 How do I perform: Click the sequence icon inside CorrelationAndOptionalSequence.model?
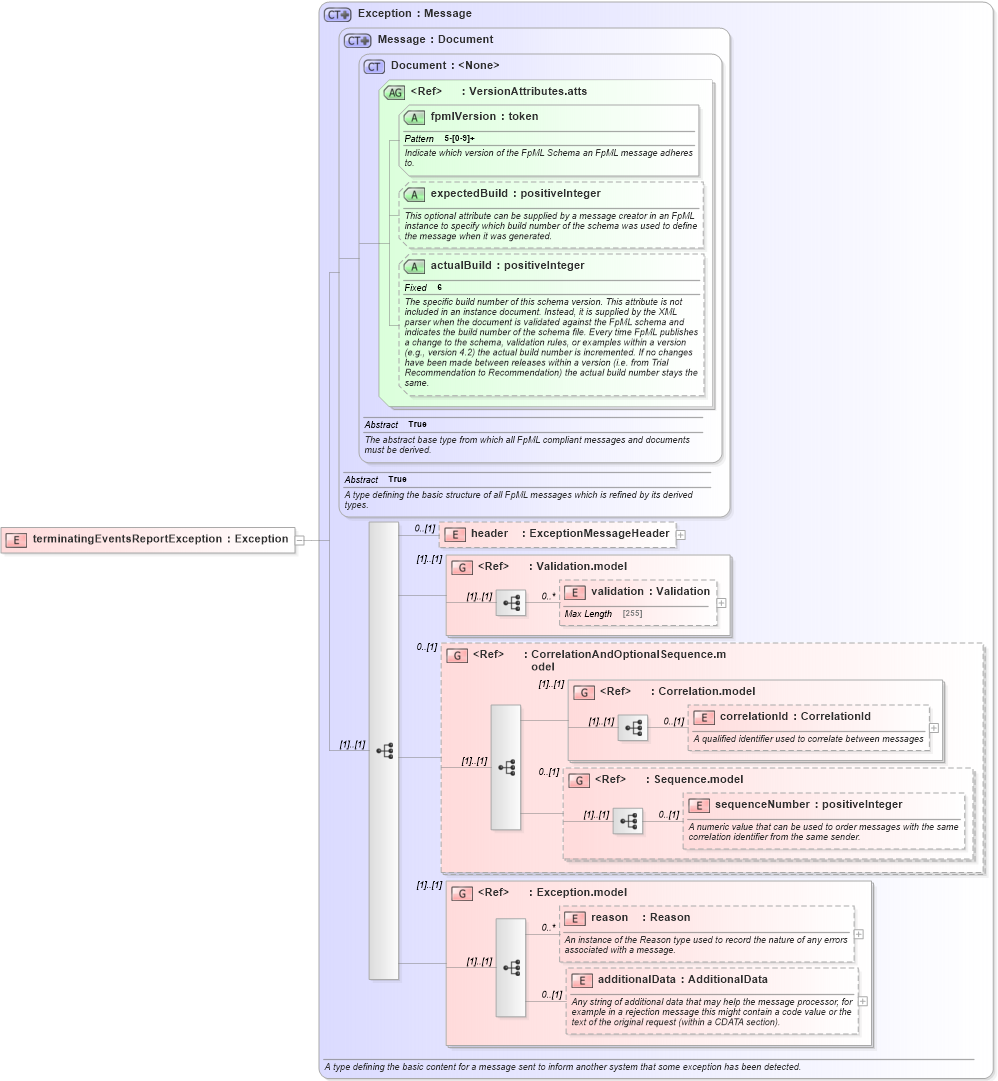click(x=506, y=767)
